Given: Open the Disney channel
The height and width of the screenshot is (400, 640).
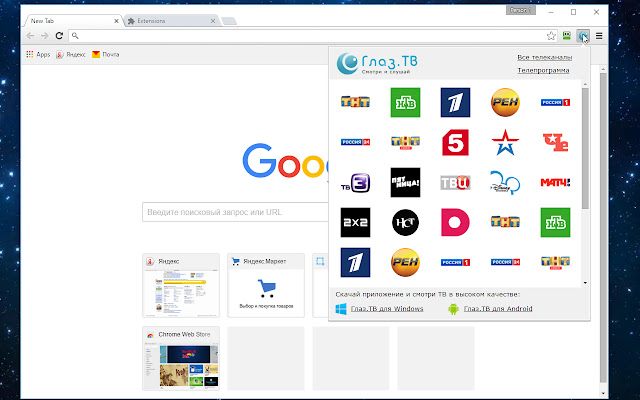Looking at the screenshot, I should click(x=505, y=182).
